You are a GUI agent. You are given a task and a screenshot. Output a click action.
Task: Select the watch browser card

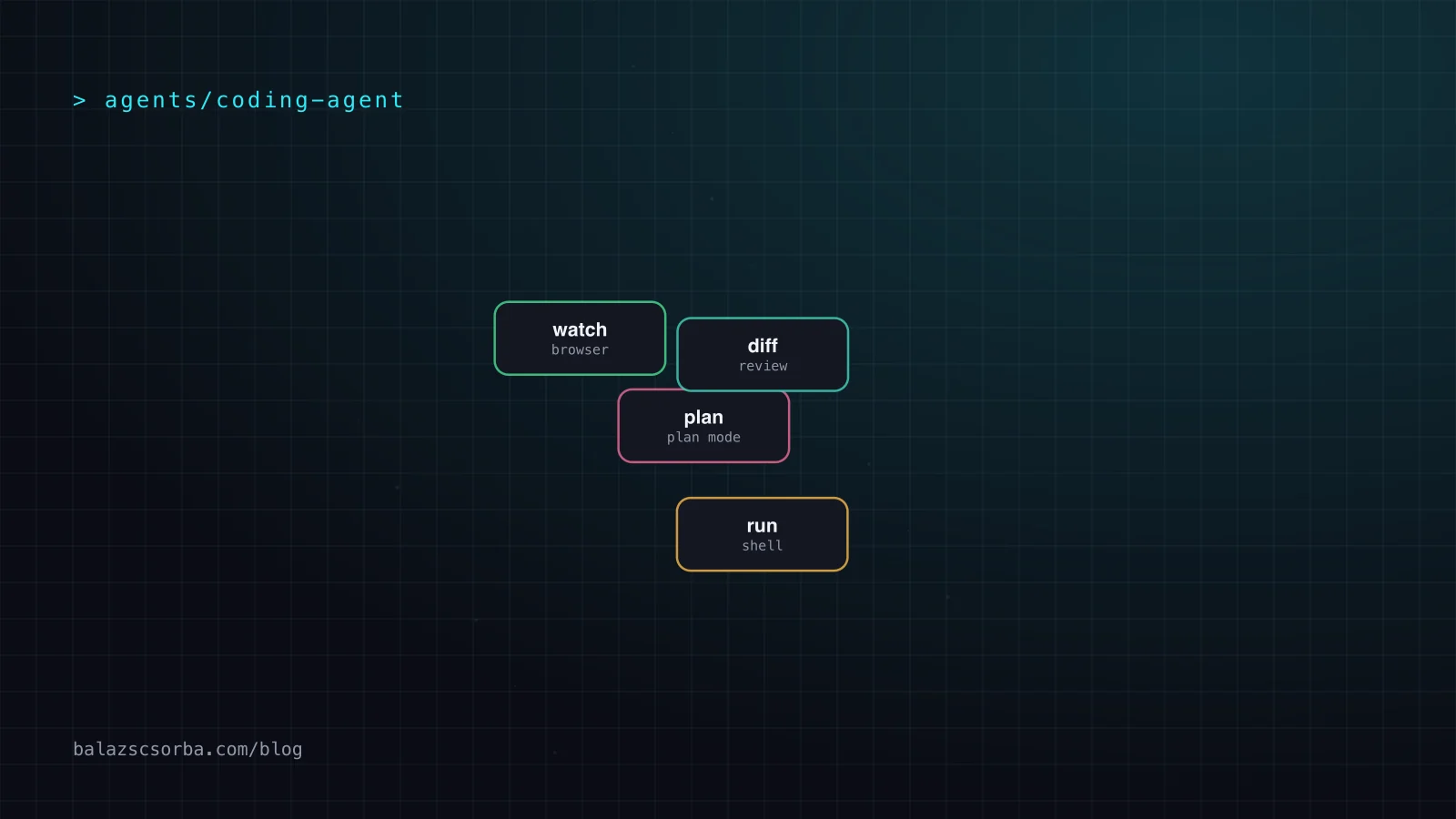580,339
